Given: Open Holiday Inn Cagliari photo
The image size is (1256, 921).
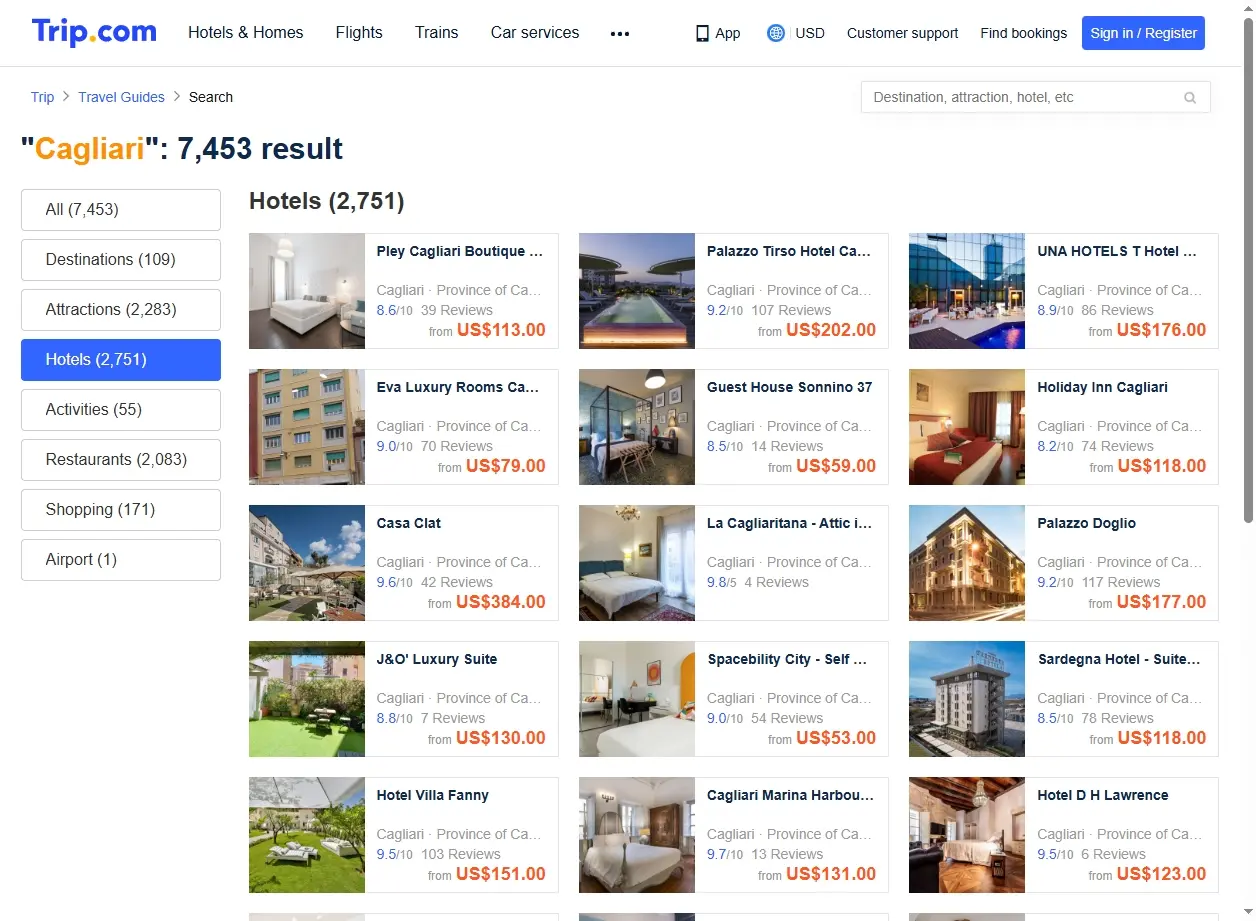Looking at the screenshot, I should (967, 427).
